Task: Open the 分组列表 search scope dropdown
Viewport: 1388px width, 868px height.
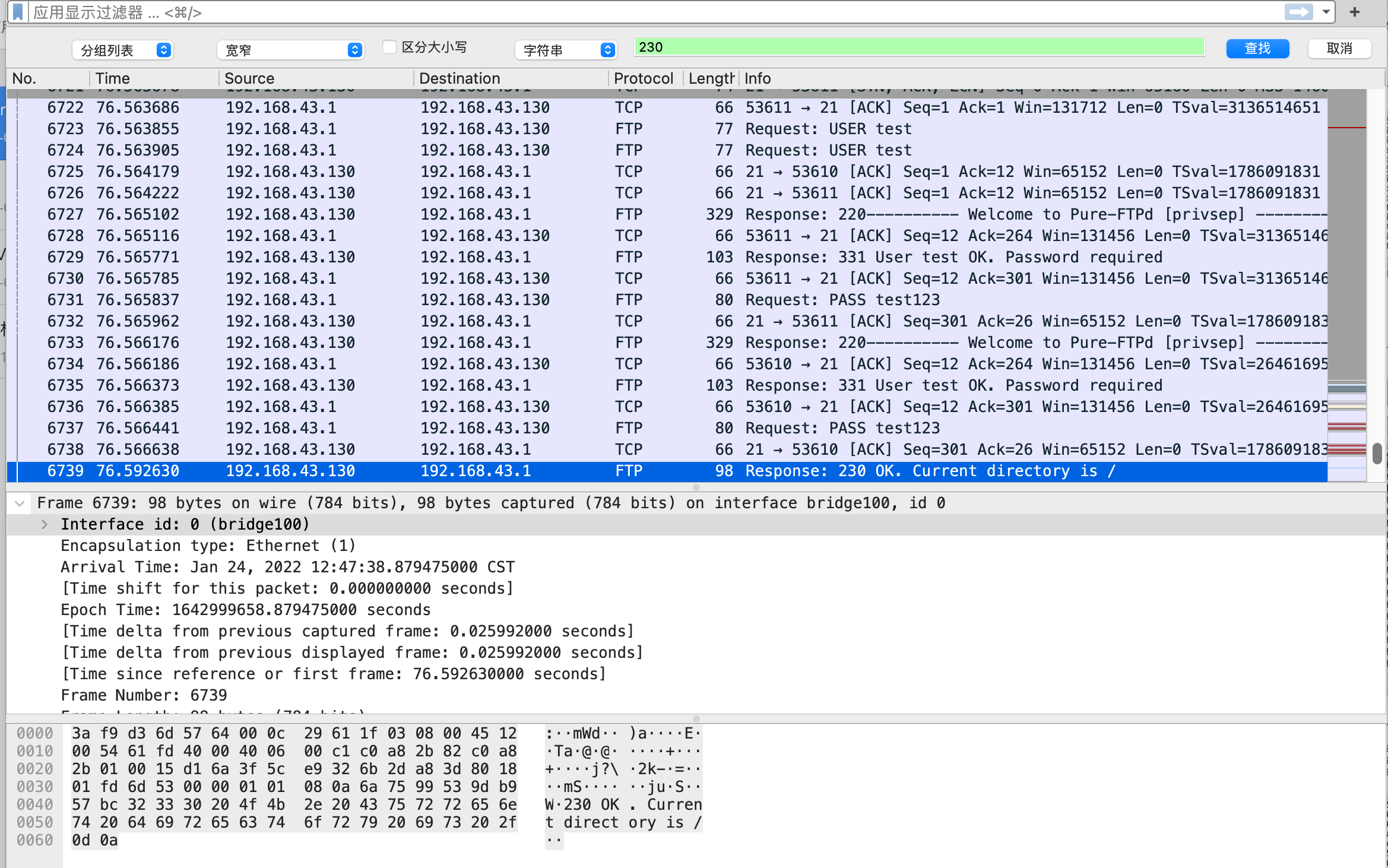Action: click(123, 50)
